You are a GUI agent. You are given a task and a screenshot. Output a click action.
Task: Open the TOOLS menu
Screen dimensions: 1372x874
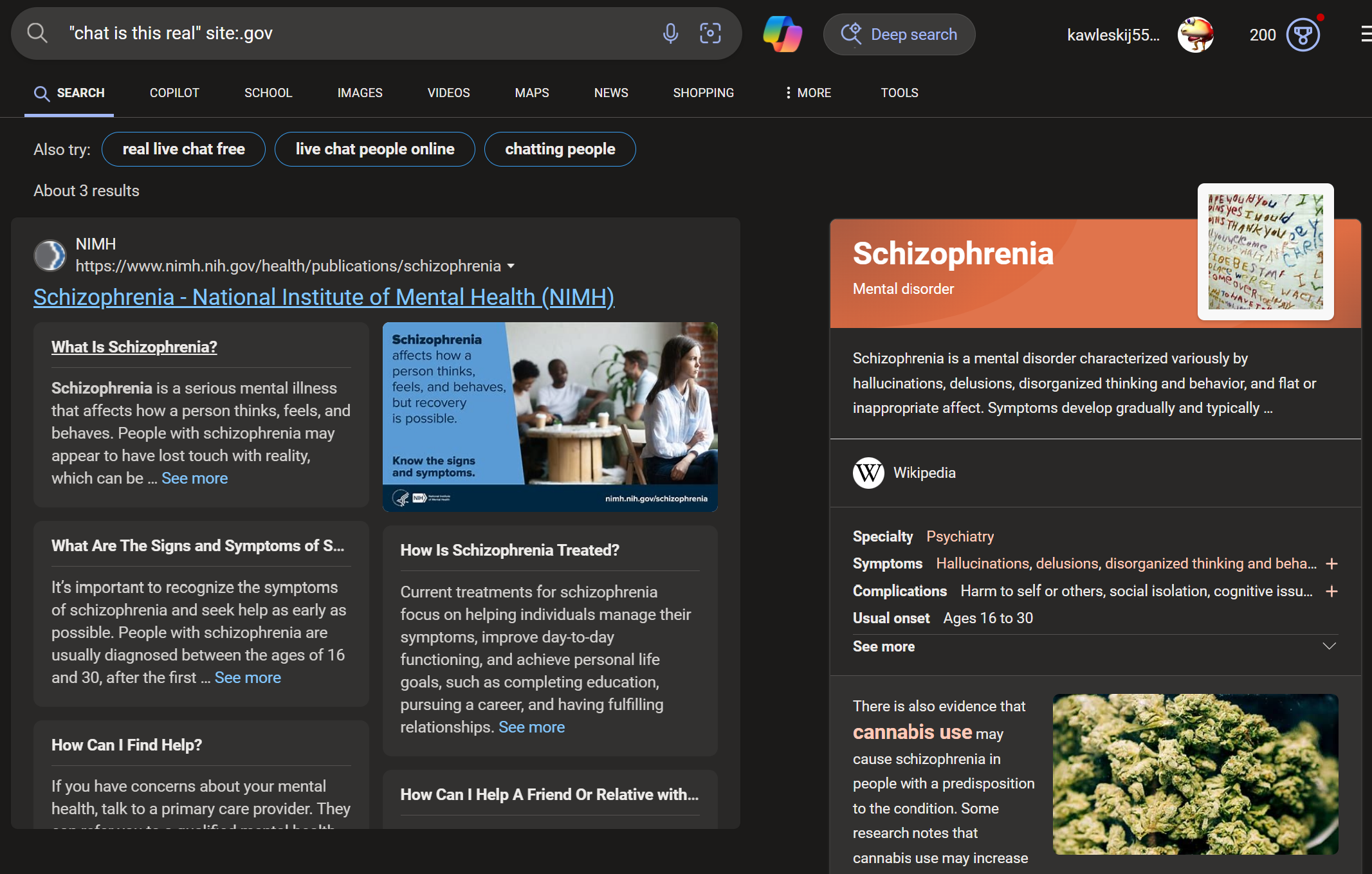click(899, 93)
